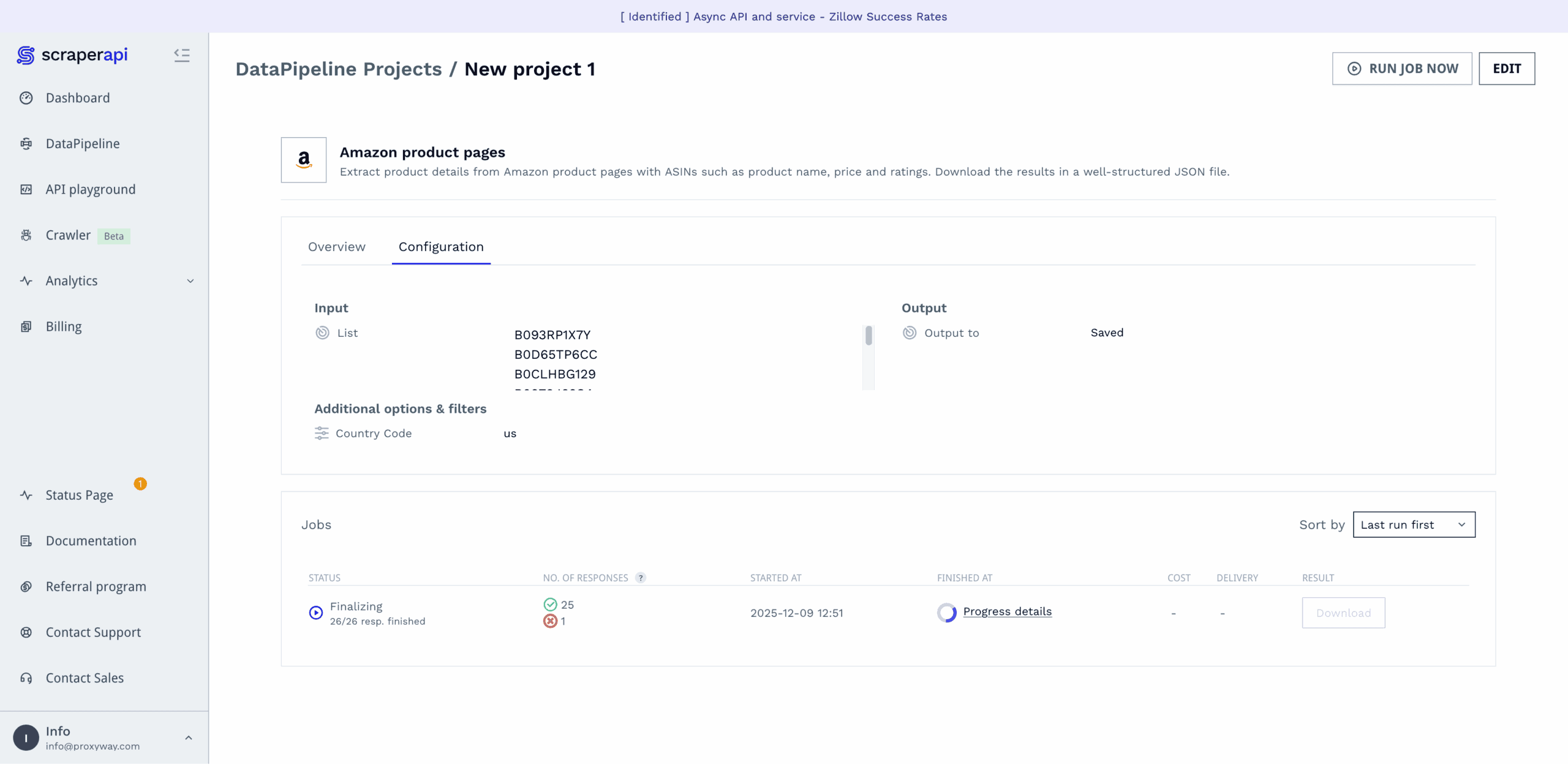Screen dimensions: 1568x765
Task: Click the Run Job Now button
Action: [1402, 69]
